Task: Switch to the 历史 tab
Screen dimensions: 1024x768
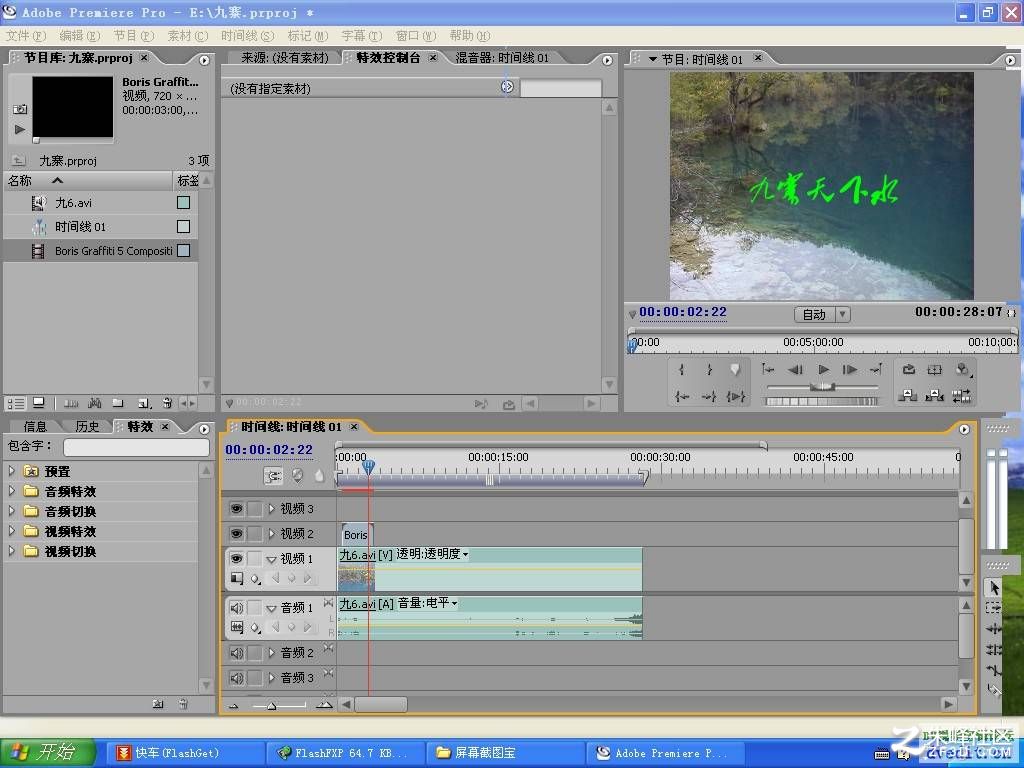Action: [88, 426]
